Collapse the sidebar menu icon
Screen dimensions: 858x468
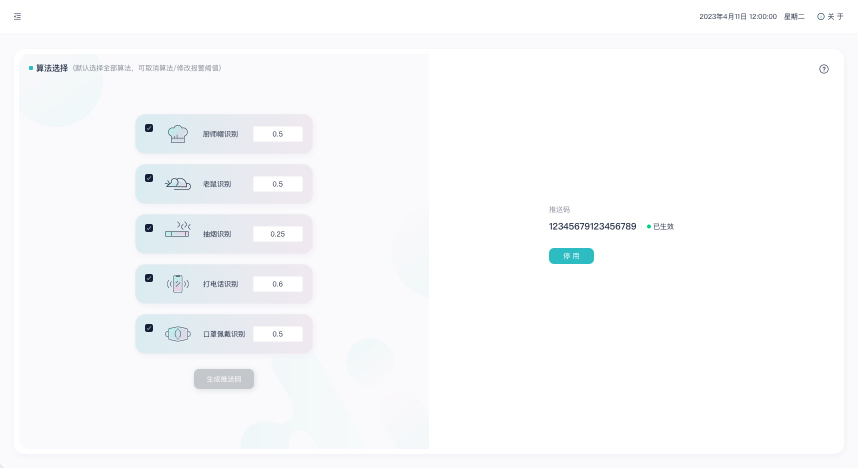[18, 16]
